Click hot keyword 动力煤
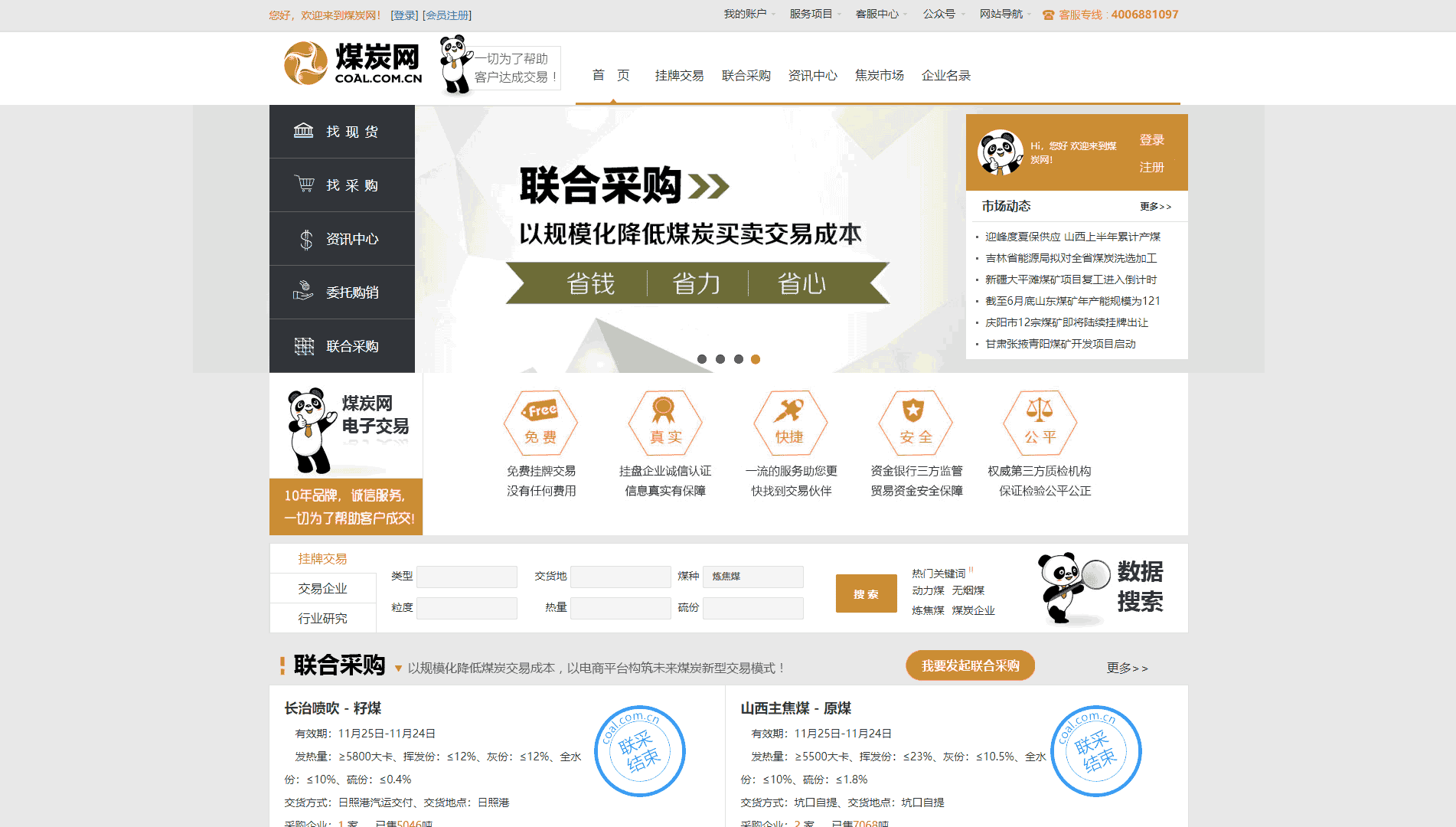The width and height of the screenshot is (1456, 827). [x=928, y=590]
